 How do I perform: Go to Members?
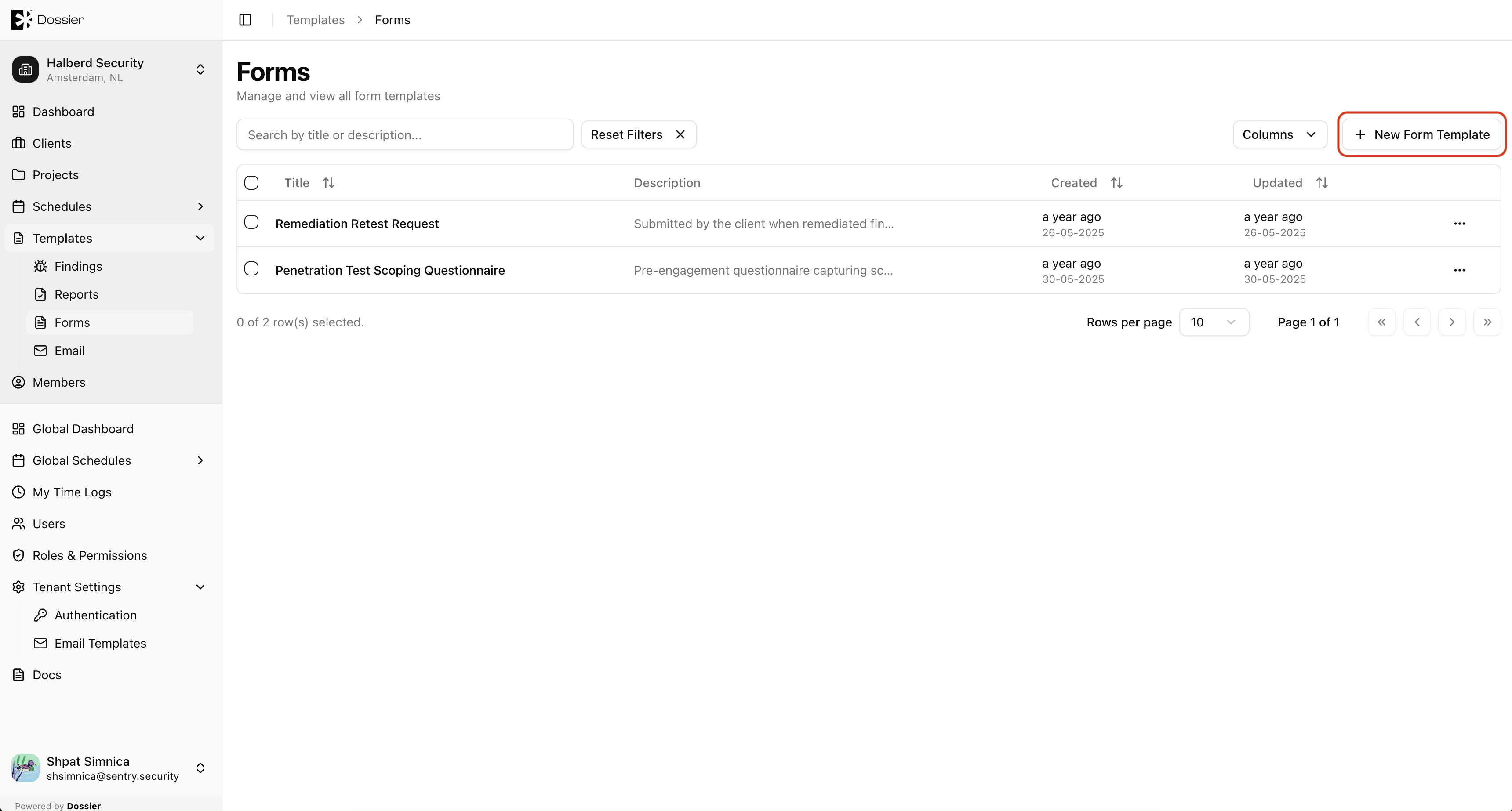(x=109, y=383)
